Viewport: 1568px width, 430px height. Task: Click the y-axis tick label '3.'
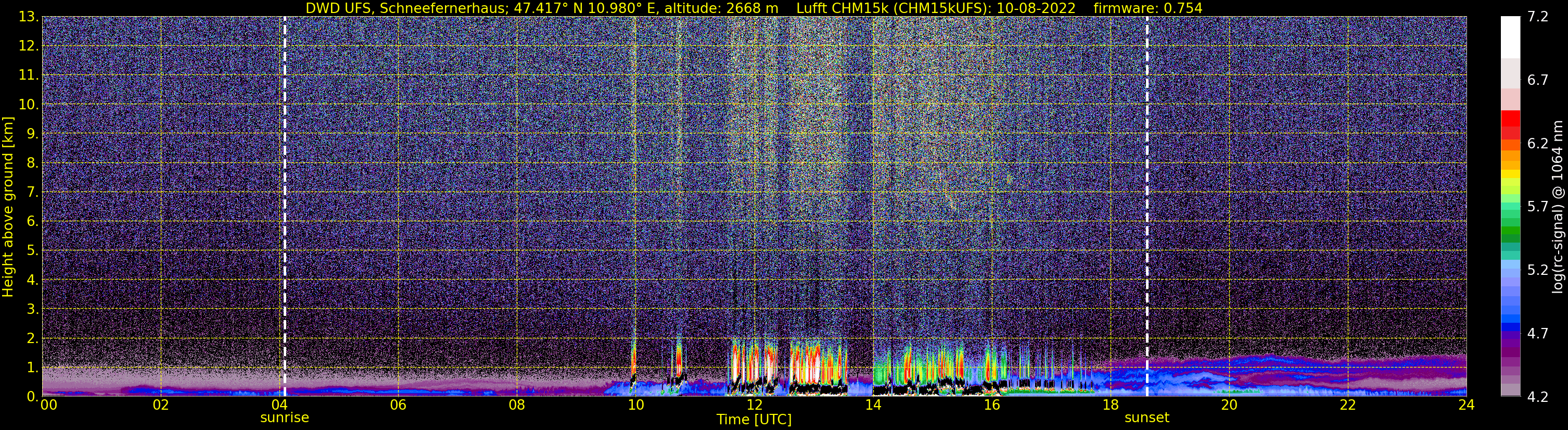32,309
